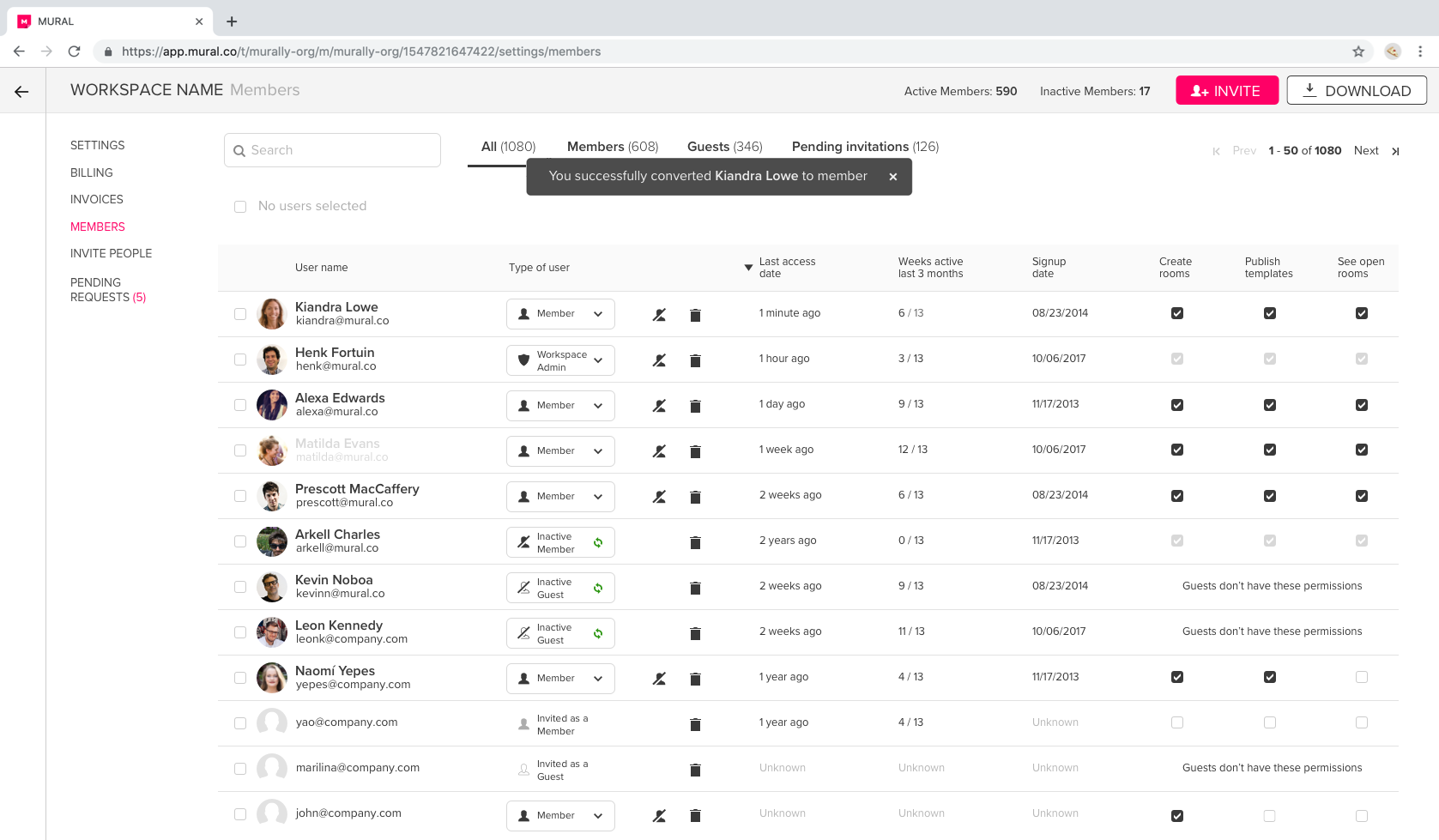The height and width of the screenshot is (840, 1439).
Task: Delete yao@company.com invitation with trash icon
Action: (695, 724)
